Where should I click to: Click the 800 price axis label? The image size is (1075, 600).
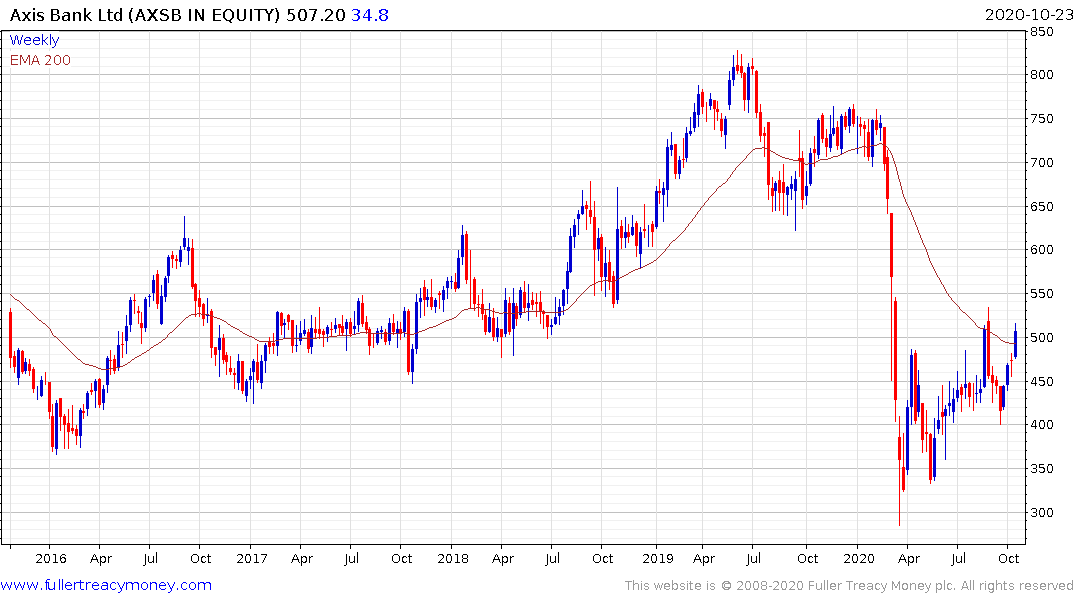1042,75
